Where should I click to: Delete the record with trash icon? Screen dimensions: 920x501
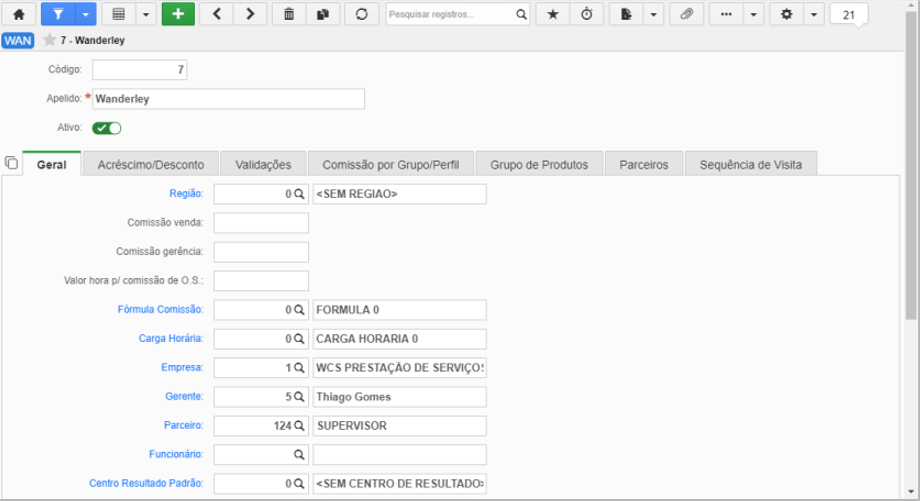289,14
